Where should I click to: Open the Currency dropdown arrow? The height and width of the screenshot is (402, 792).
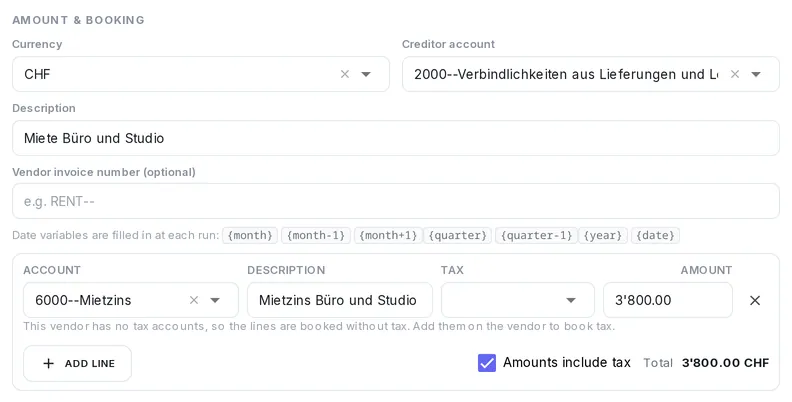pyautogui.click(x=366, y=74)
